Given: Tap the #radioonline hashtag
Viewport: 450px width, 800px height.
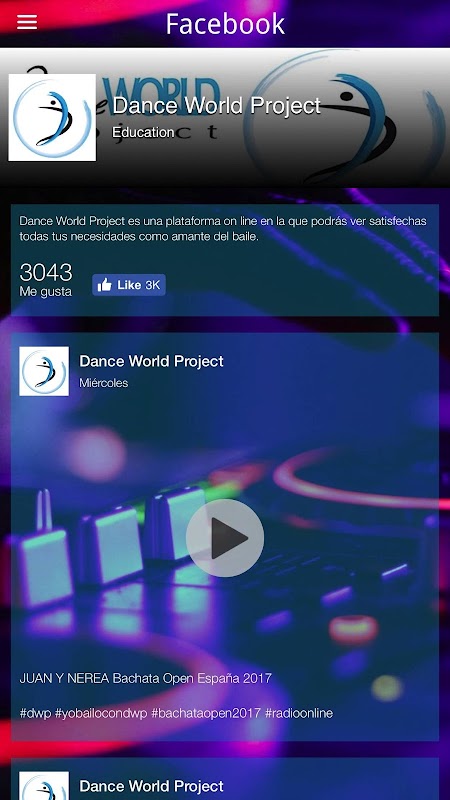Looking at the screenshot, I should coord(299,713).
